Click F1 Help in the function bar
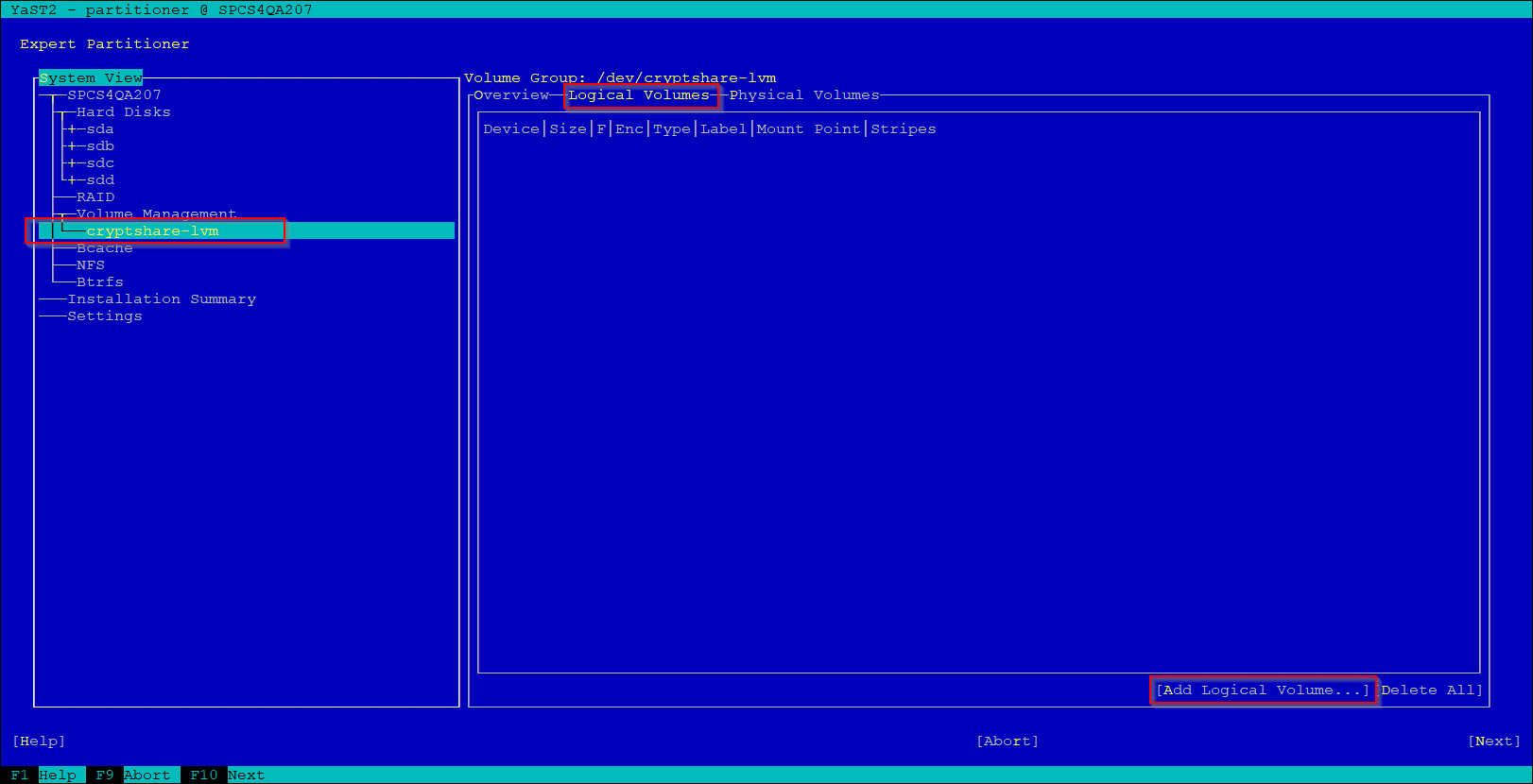Screen dimensions: 1533x784 [x=43, y=775]
